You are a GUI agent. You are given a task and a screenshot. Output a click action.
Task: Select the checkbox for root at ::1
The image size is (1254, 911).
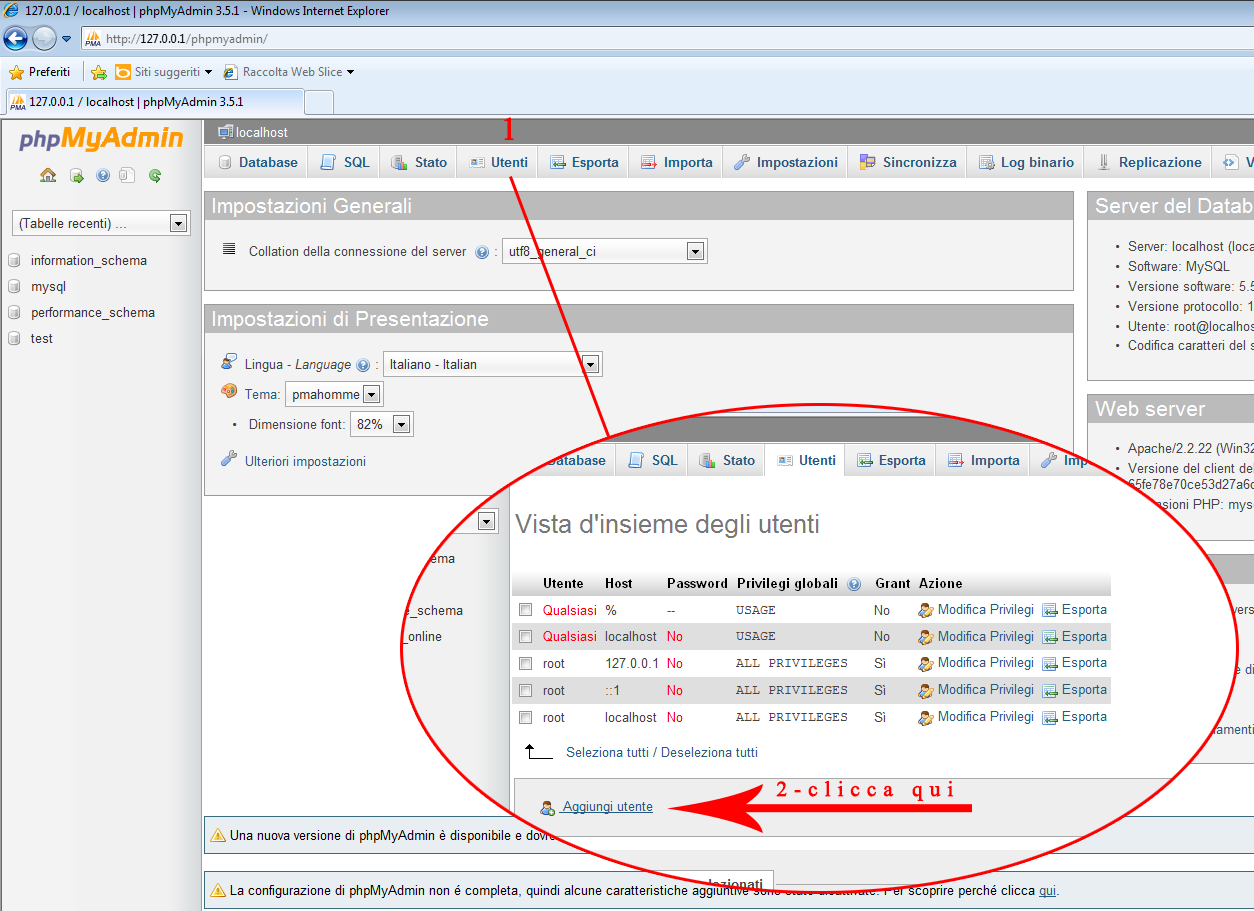(x=525, y=690)
